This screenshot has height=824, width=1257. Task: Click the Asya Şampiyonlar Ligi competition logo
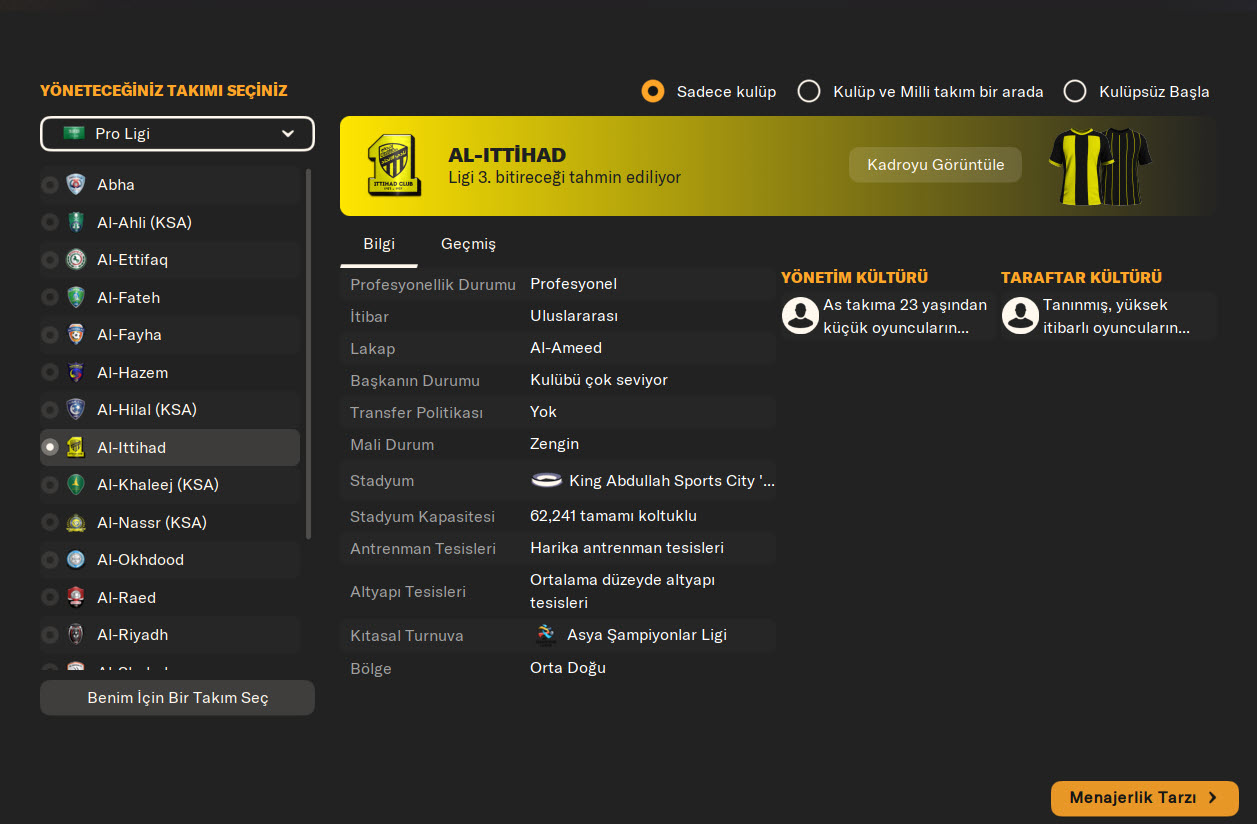tap(545, 635)
